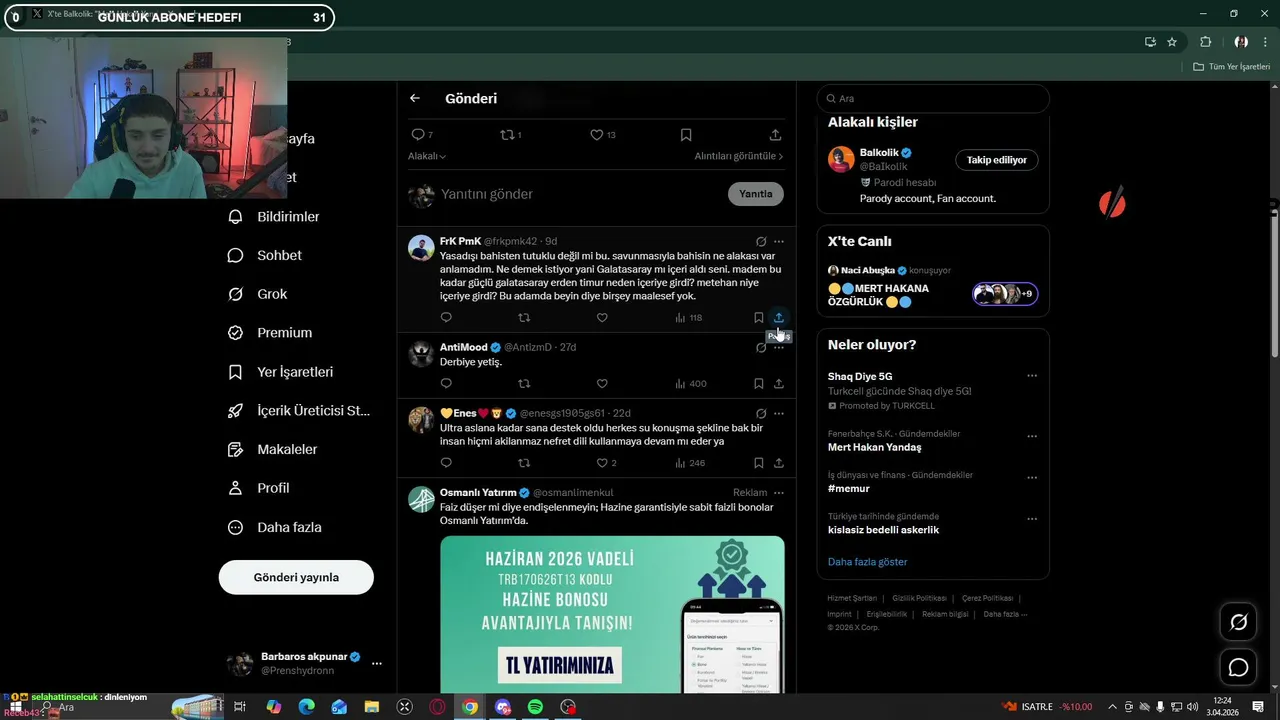Image resolution: width=1280 pixels, height=720 pixels.
Task: Open Profil in sidebar
Action: 259,488
